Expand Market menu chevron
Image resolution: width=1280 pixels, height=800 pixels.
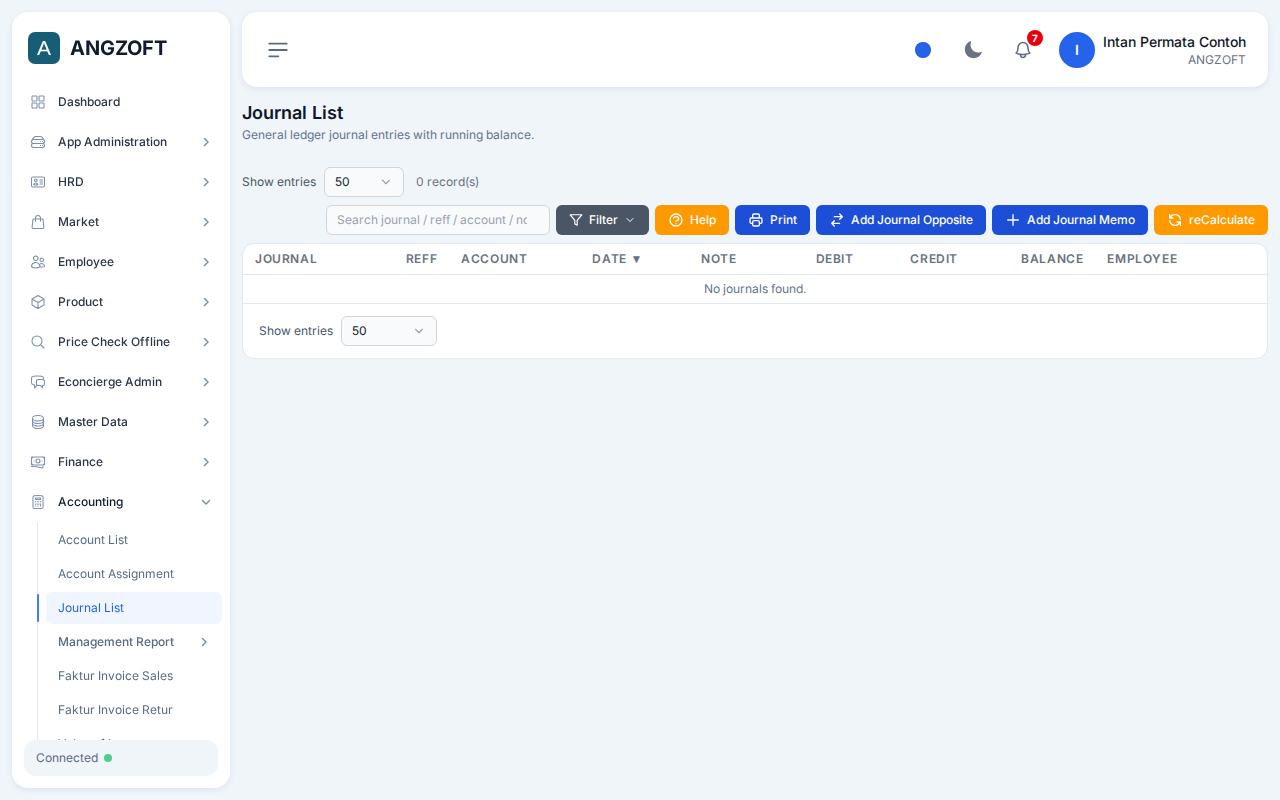tap(206, 222)
